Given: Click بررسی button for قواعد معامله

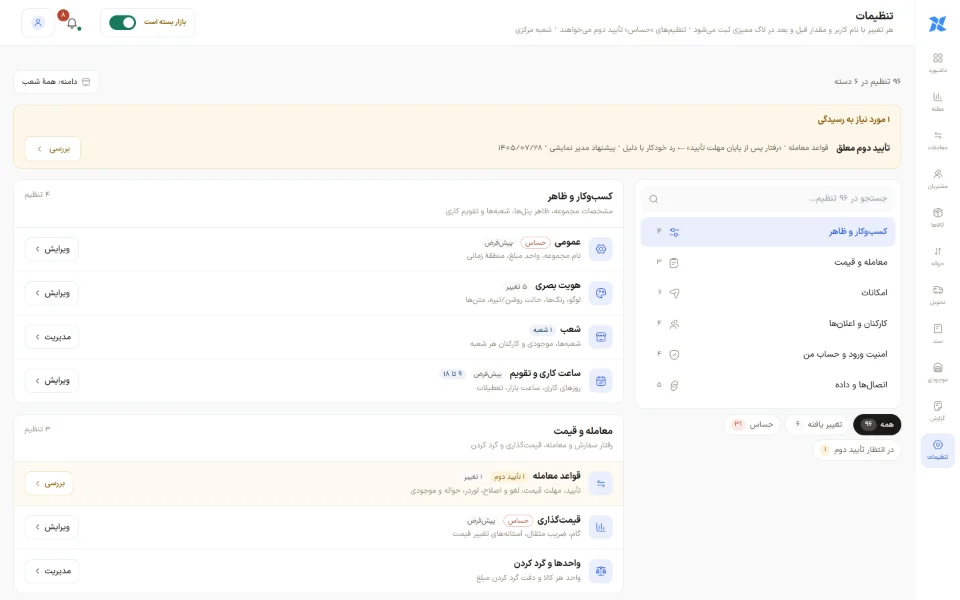Looking at the screenshot, I should 50,484.
